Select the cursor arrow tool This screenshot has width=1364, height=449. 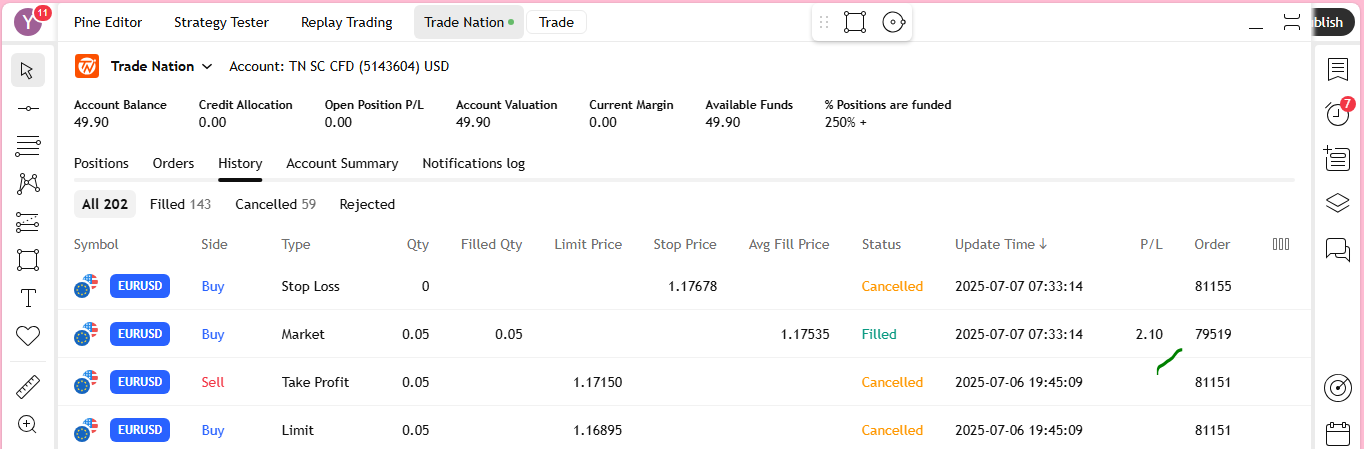point(28,70)
